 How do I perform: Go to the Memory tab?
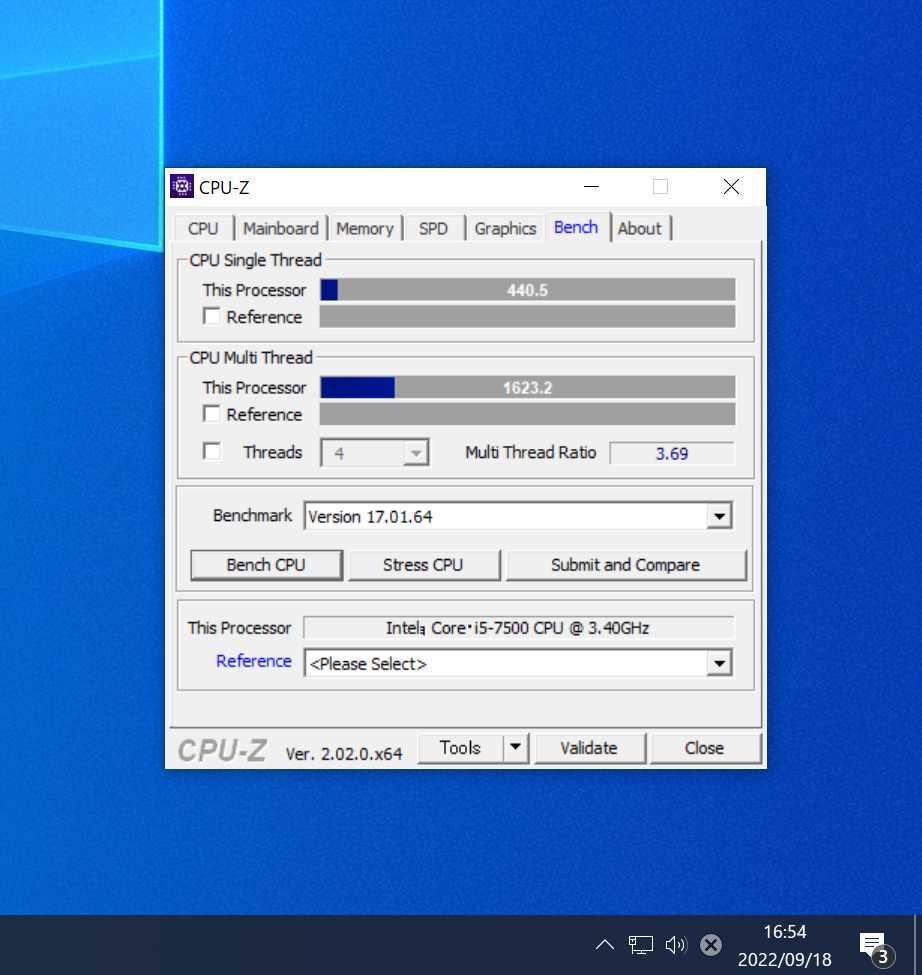tap(364, 228)
